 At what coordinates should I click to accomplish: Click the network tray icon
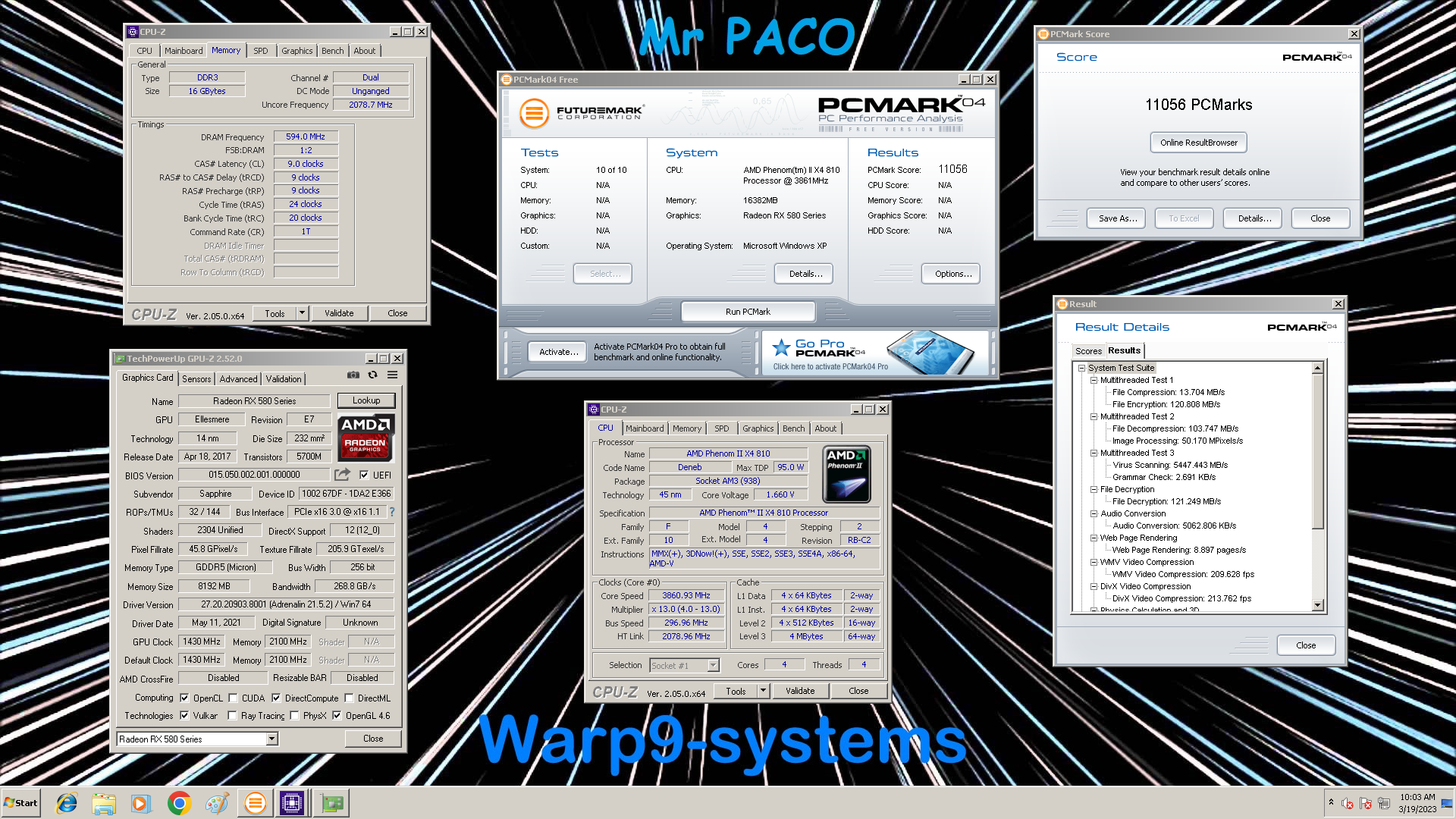[x=1384, y=803]
